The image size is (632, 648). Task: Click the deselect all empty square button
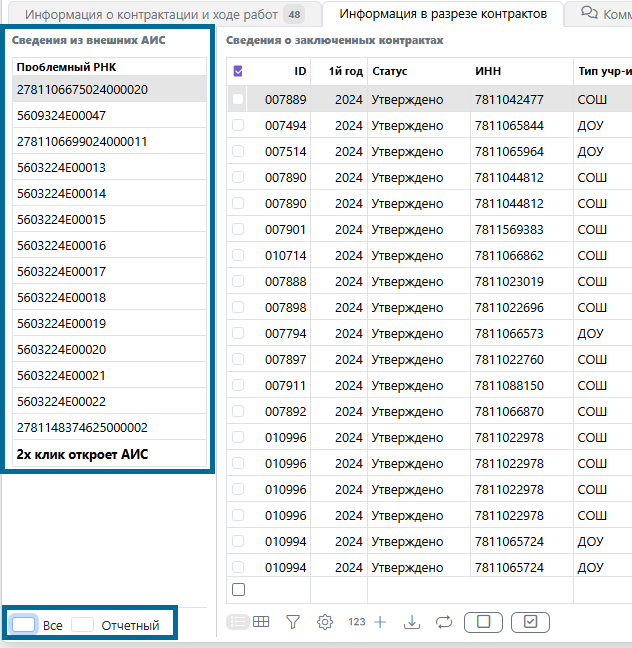[x=484, y=622]
